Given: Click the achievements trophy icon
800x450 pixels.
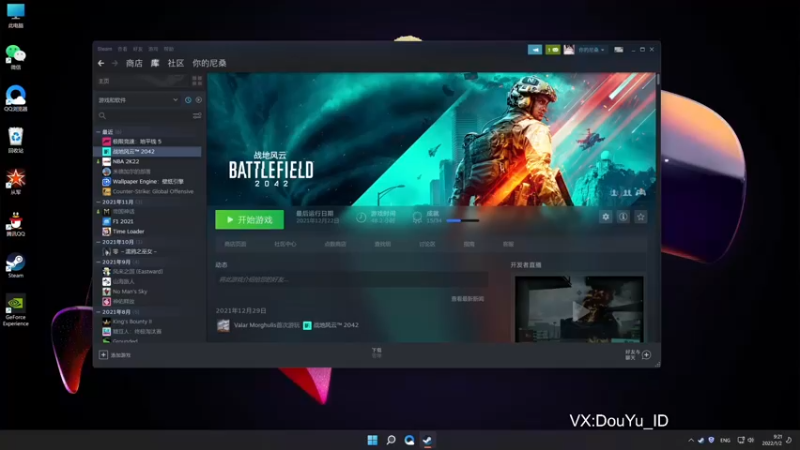Looking at the screenshot, I should point(417,217).
